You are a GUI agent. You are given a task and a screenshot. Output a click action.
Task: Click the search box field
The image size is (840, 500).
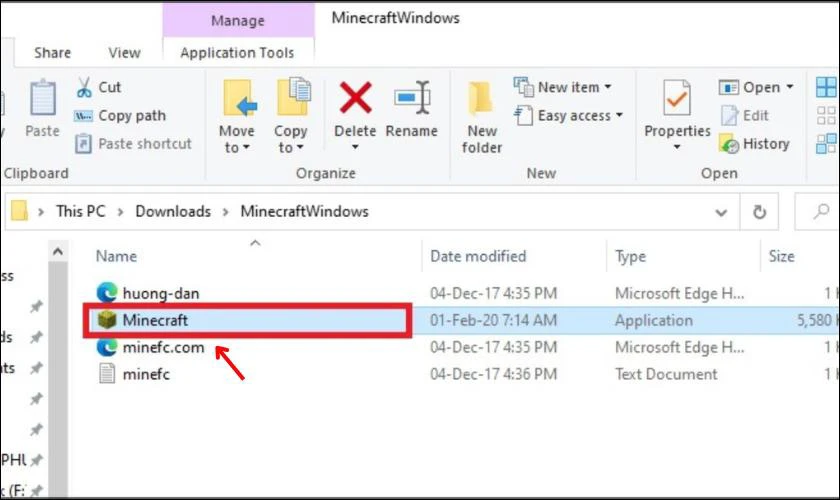click(x=818, y=212)
